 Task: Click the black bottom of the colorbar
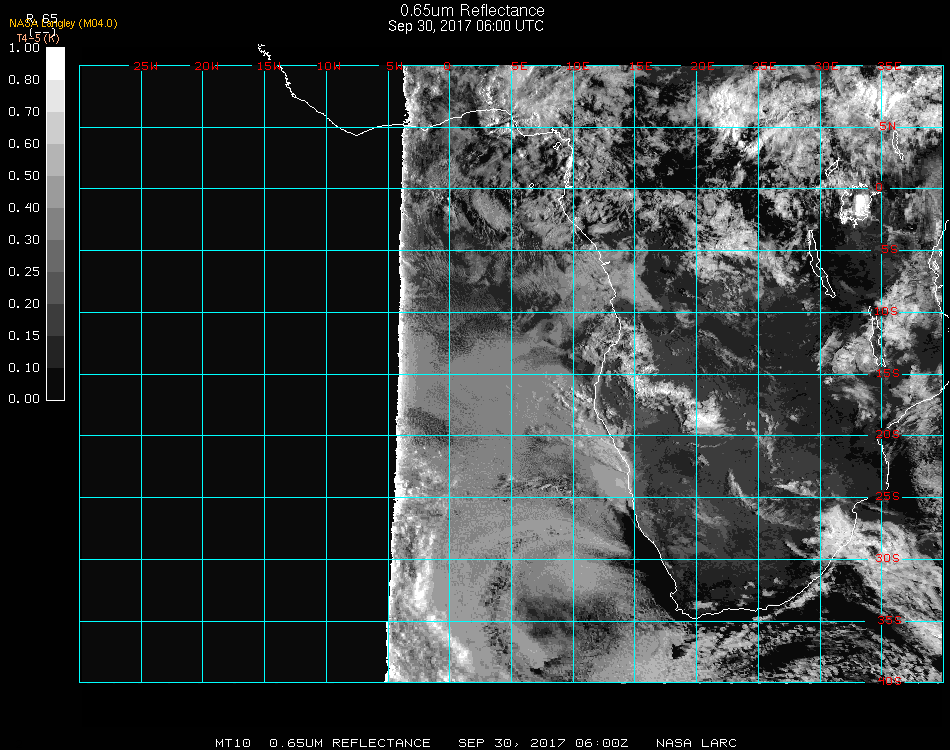tap(55, 384)
